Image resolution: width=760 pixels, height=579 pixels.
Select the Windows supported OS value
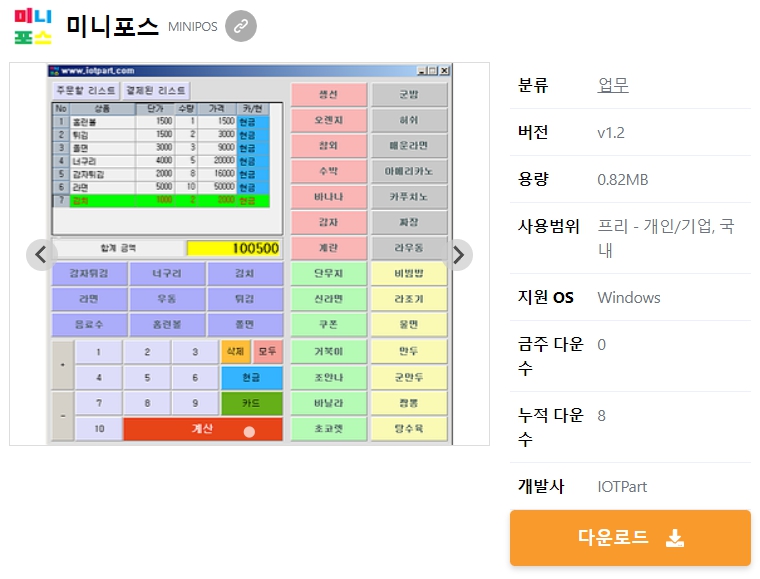click(x=629, y=297)
